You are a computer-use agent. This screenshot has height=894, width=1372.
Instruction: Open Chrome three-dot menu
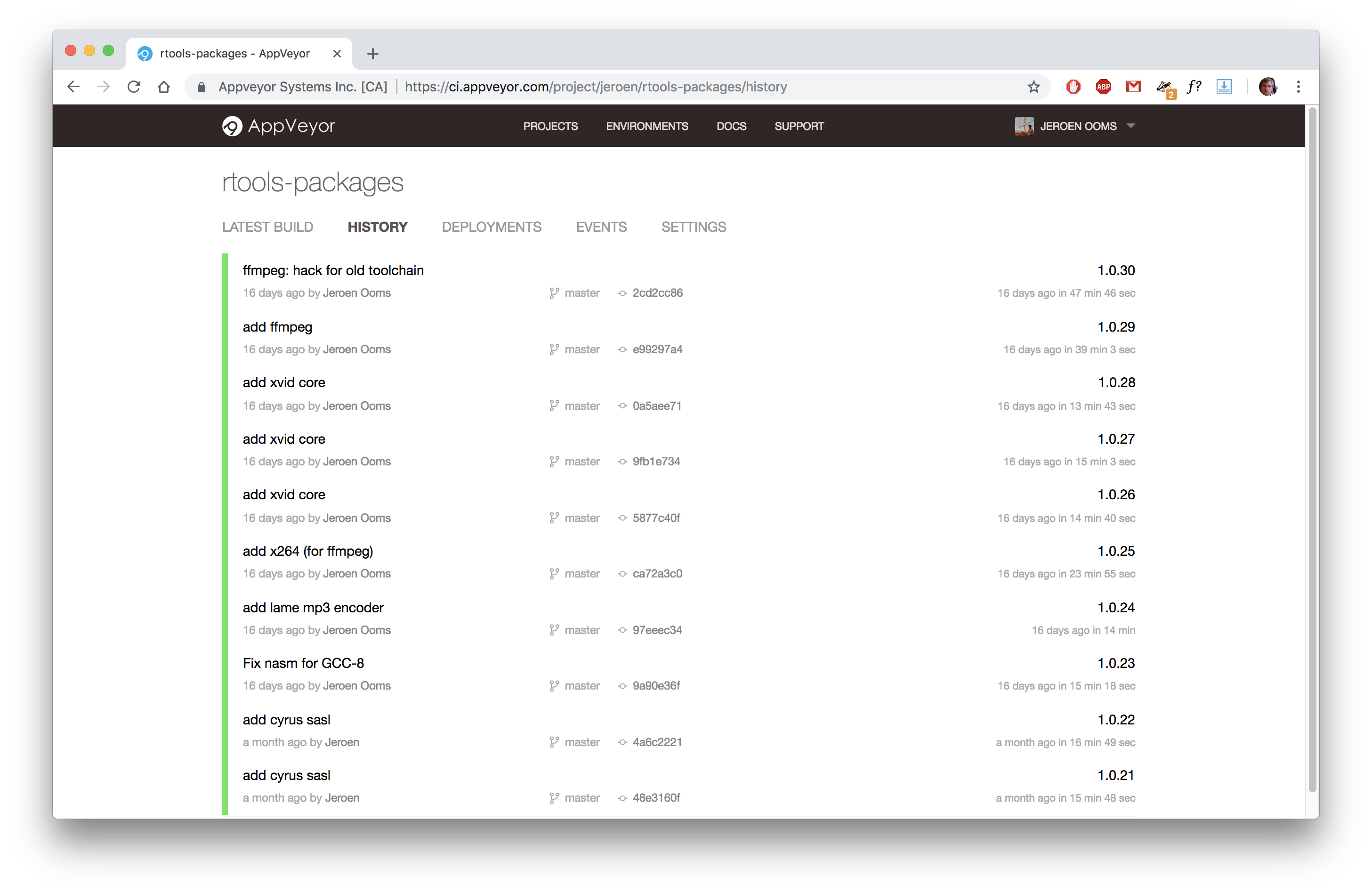tap(1298, 87)
